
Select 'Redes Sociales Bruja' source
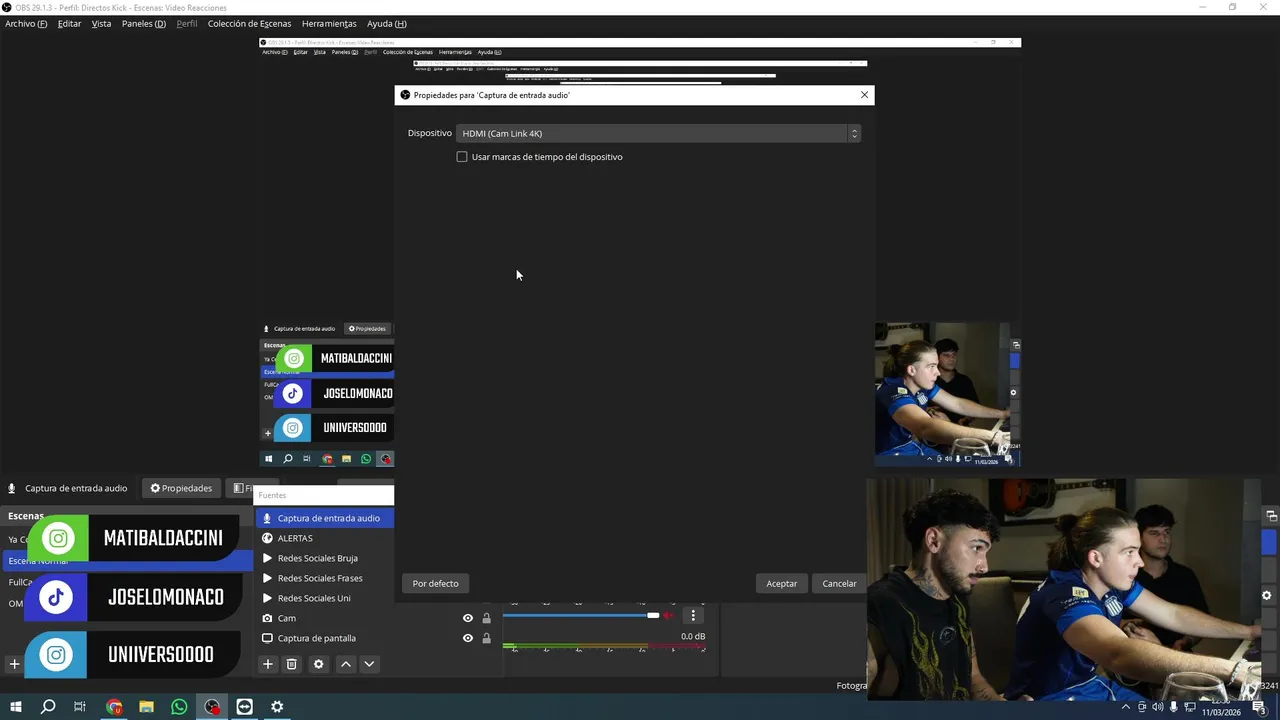click(x=324, y=558)
